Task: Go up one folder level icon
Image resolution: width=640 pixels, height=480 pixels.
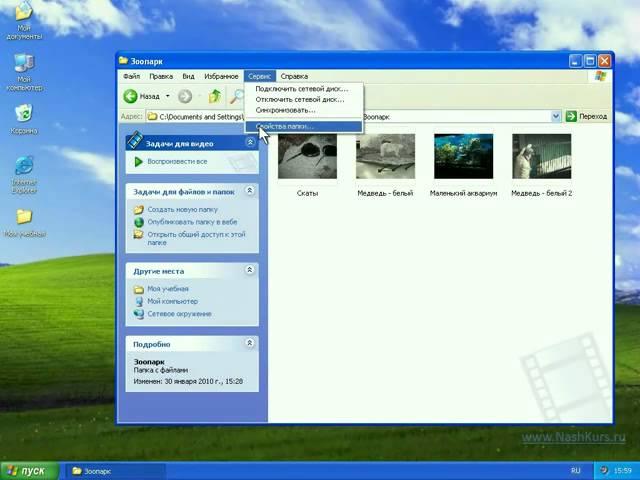Action: pos(215,97)
